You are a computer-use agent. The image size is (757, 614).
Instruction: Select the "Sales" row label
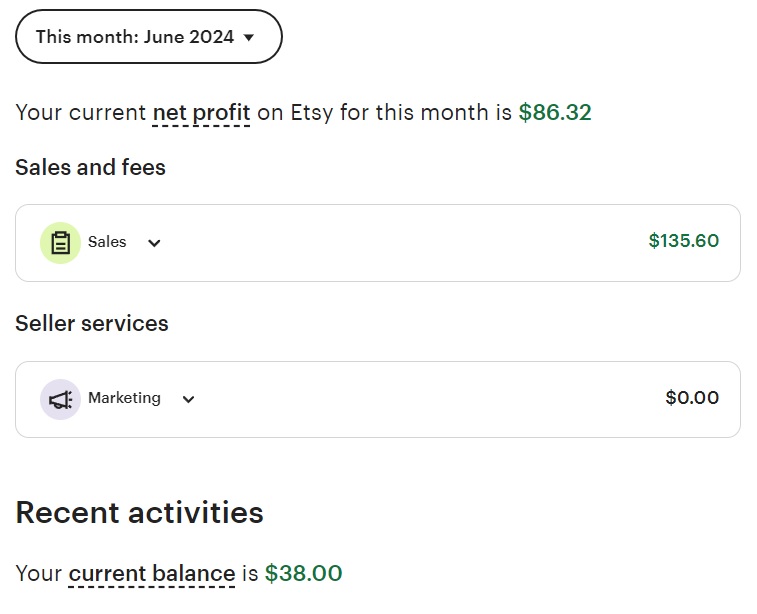click(x=107, y=242)
